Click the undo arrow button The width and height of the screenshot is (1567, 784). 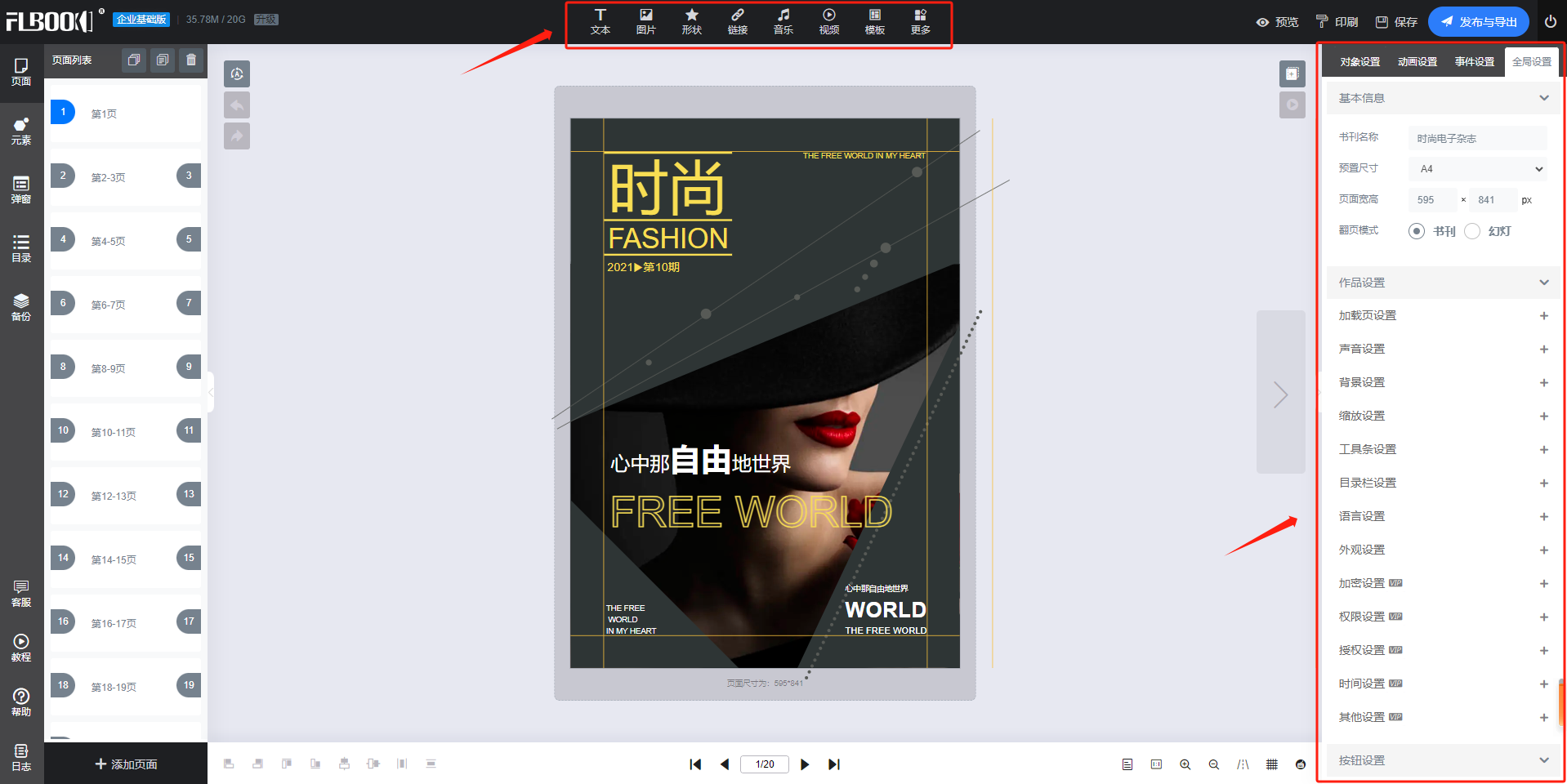[x=237, y=105]
